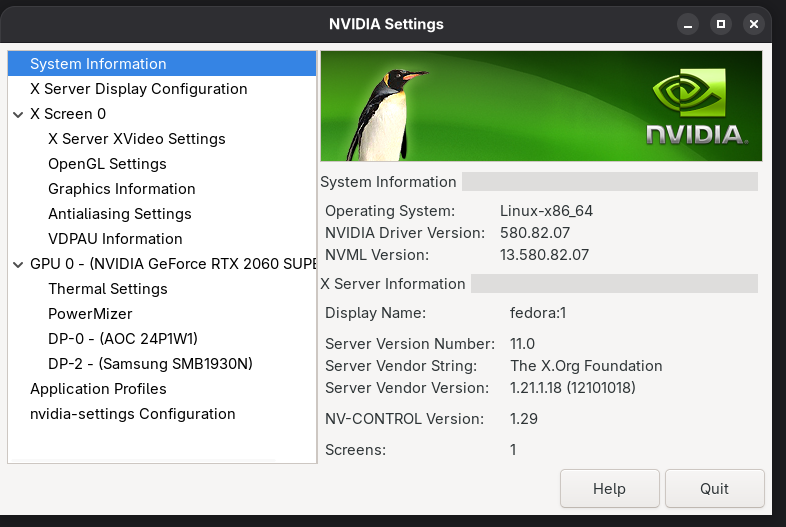Select GPU 0 GeForce RTX 2060 entry

162,264
